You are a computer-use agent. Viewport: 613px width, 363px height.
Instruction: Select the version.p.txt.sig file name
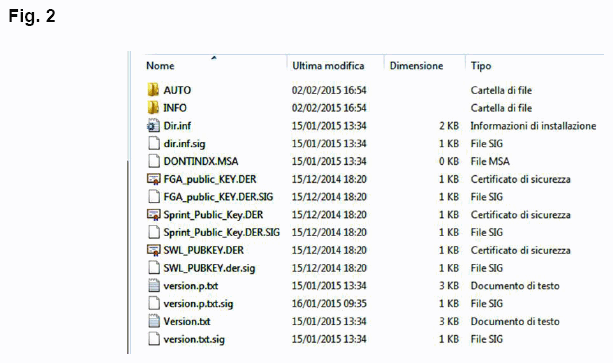[x=198, y=304]
